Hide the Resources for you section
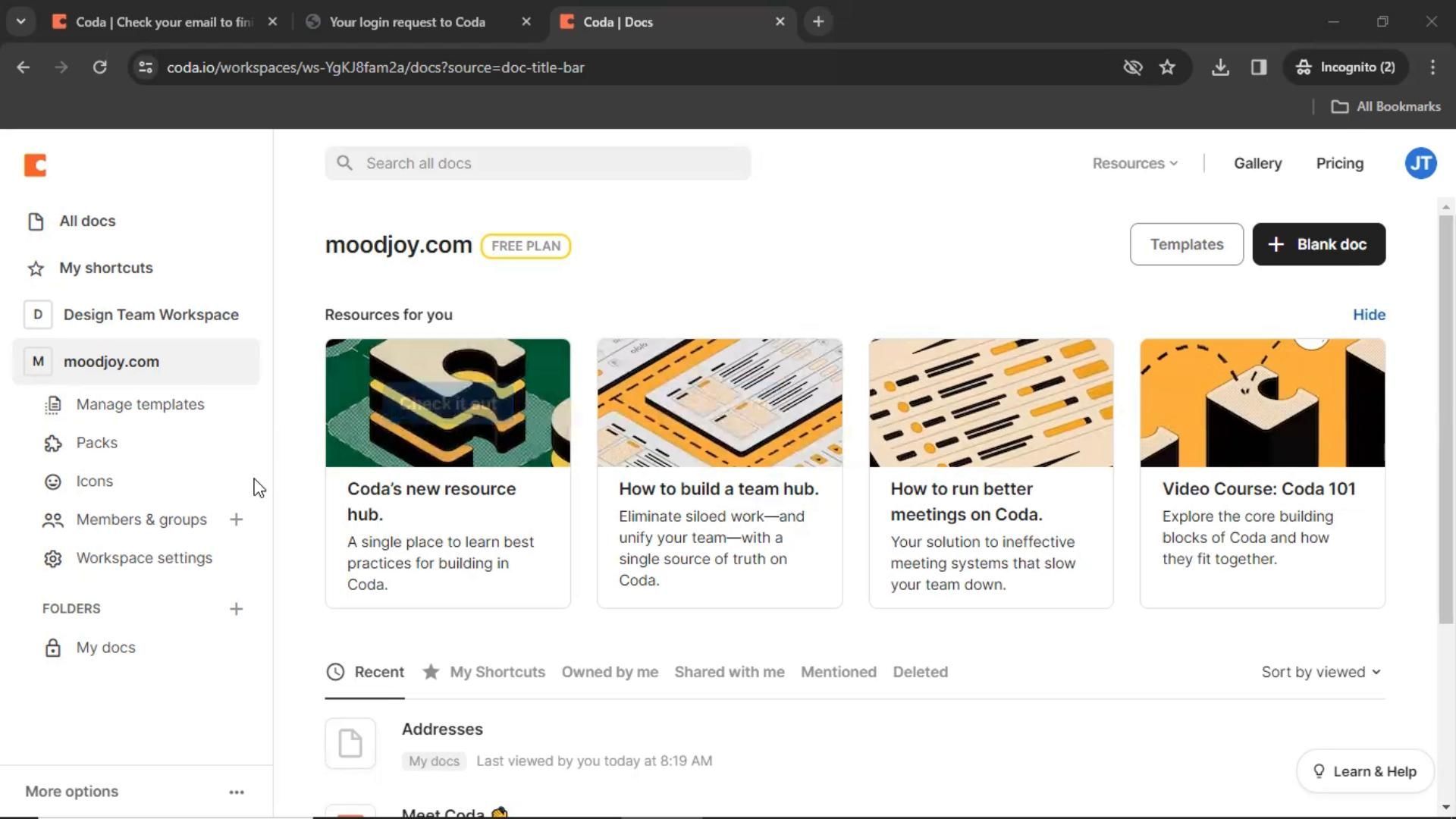The width and height of the screenshot is (1456, 819). [1368, 315]
